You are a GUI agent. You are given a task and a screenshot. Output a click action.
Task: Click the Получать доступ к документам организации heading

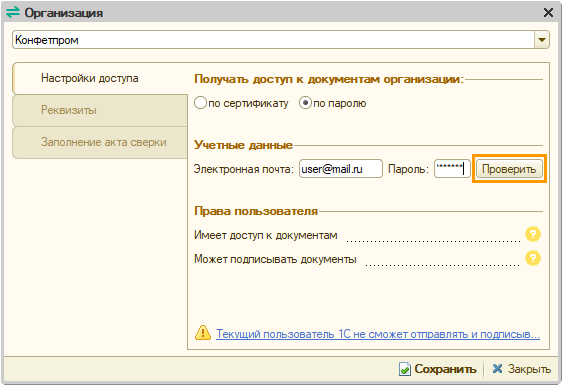pos(329,79)
